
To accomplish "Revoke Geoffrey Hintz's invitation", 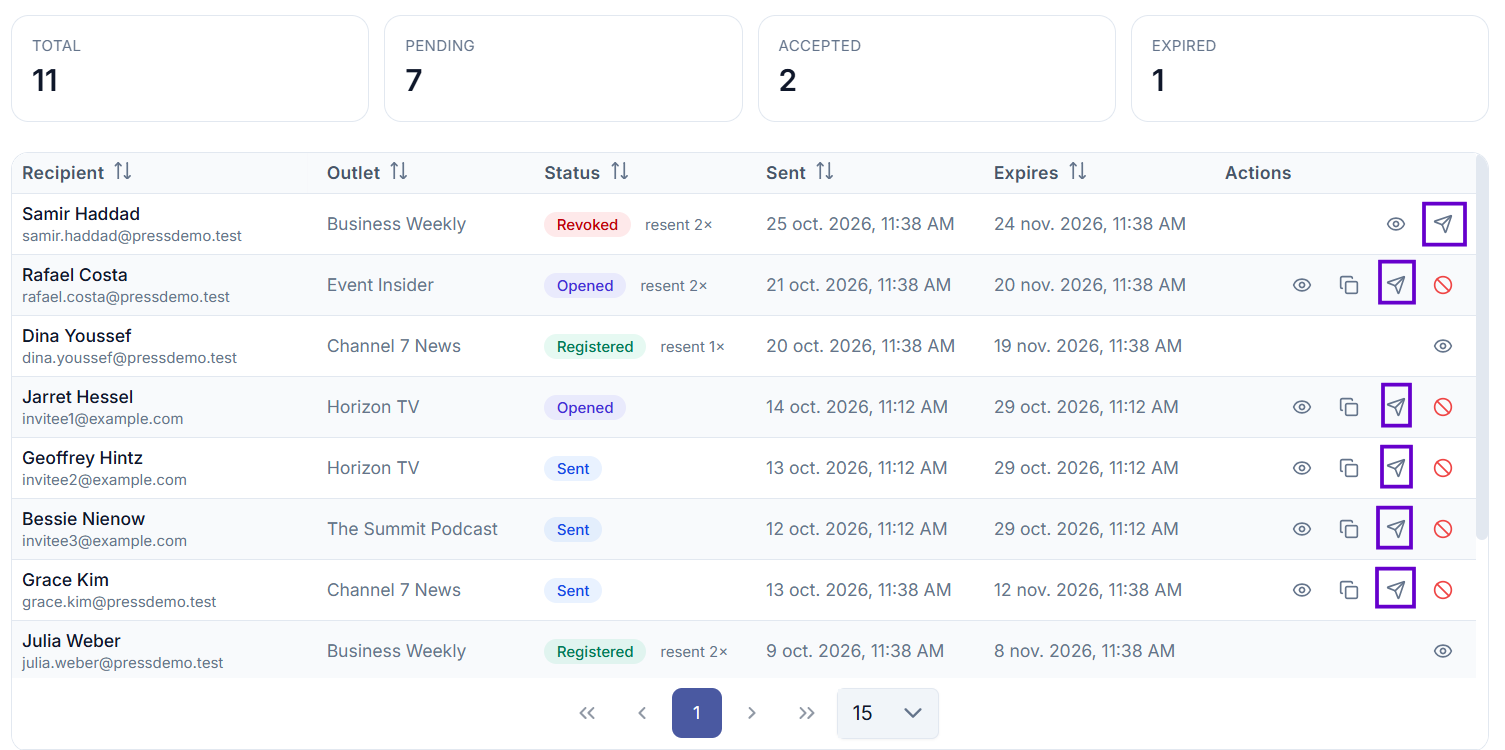I will tap(1443, 468).
